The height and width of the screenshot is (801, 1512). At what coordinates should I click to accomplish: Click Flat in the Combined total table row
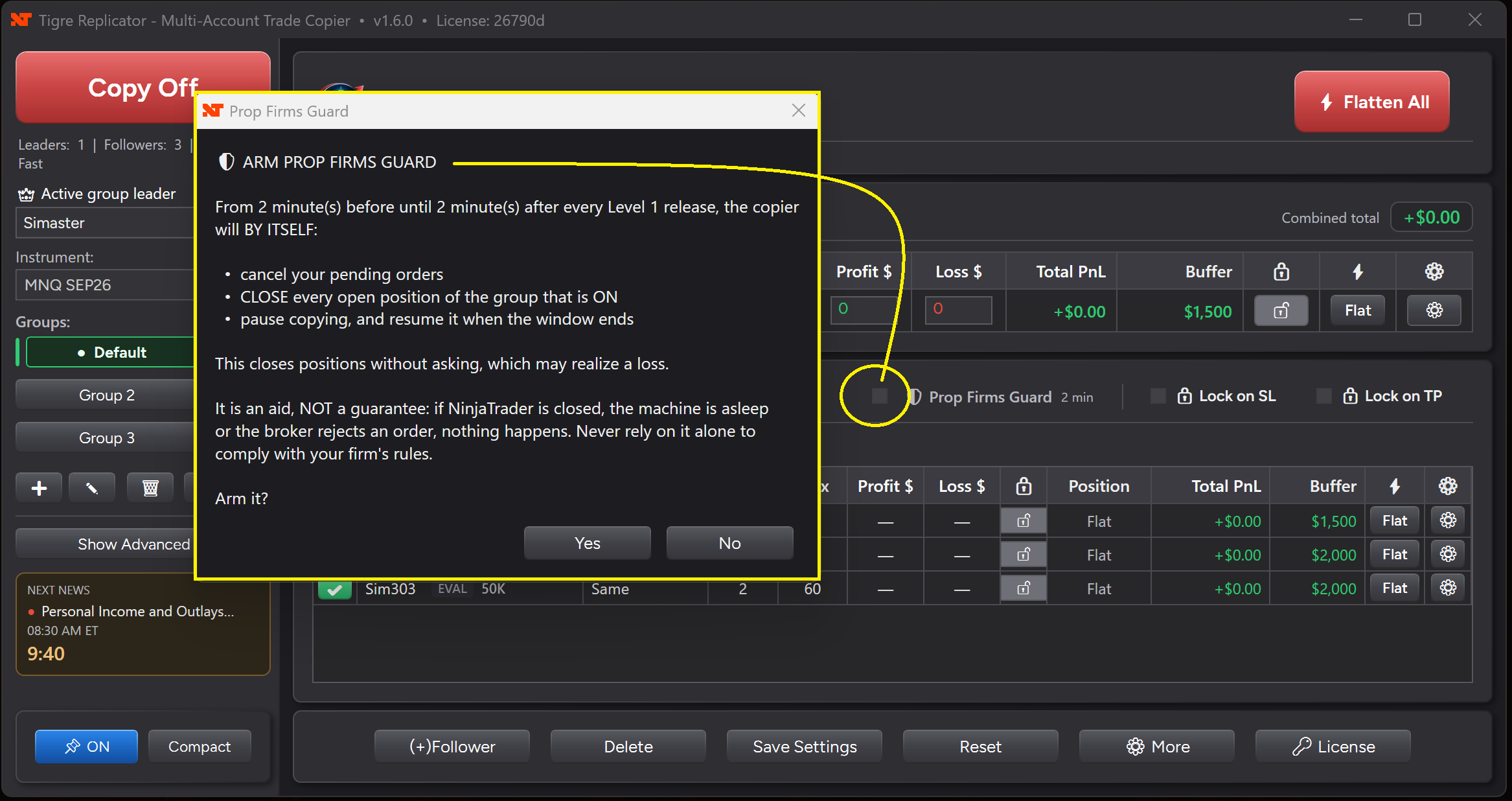coord(1357,311)
